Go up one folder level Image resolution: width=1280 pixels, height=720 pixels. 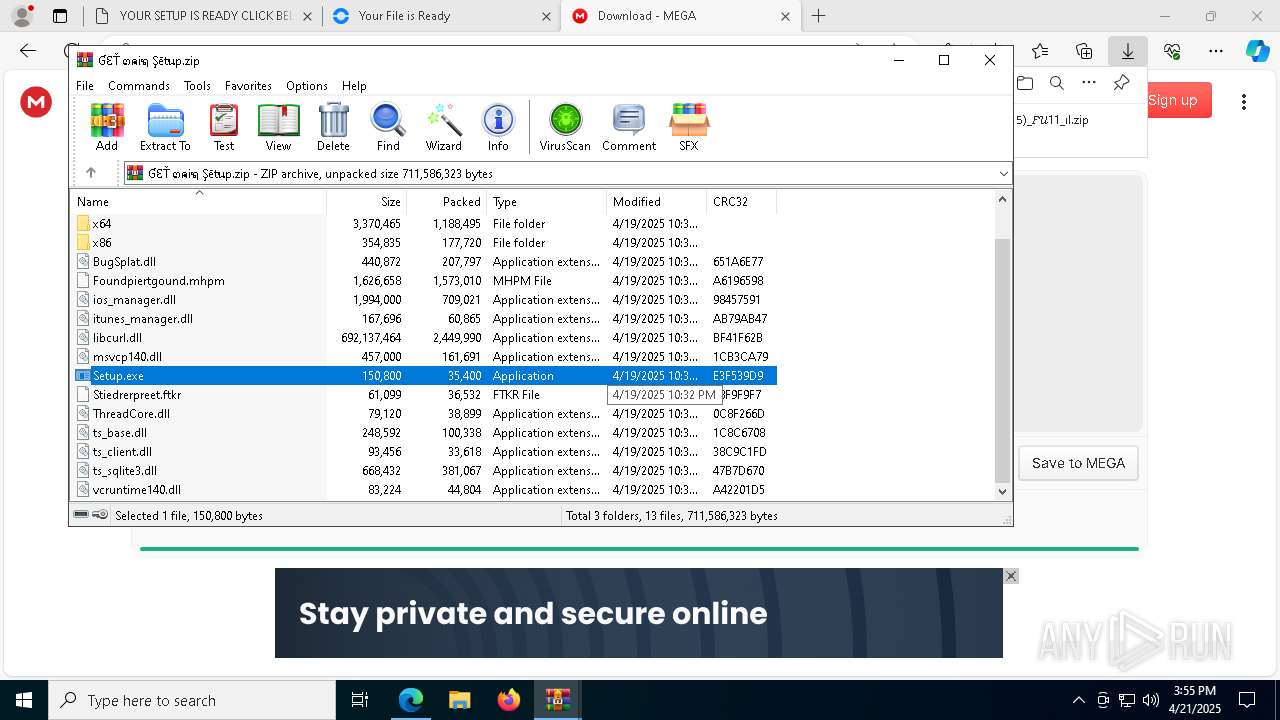91,173
